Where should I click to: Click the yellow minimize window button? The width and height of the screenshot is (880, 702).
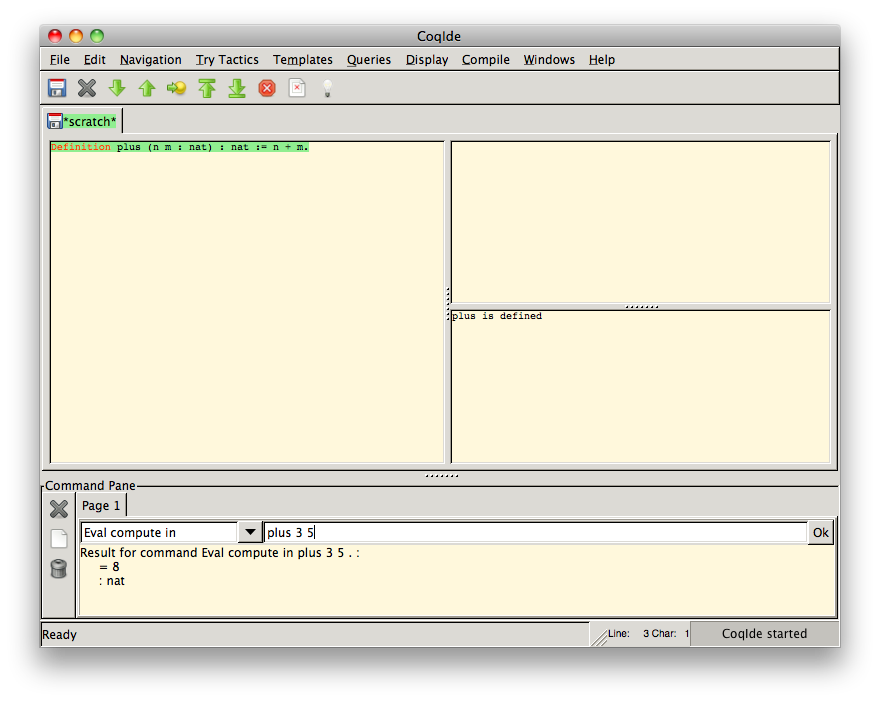click(76, 36)
